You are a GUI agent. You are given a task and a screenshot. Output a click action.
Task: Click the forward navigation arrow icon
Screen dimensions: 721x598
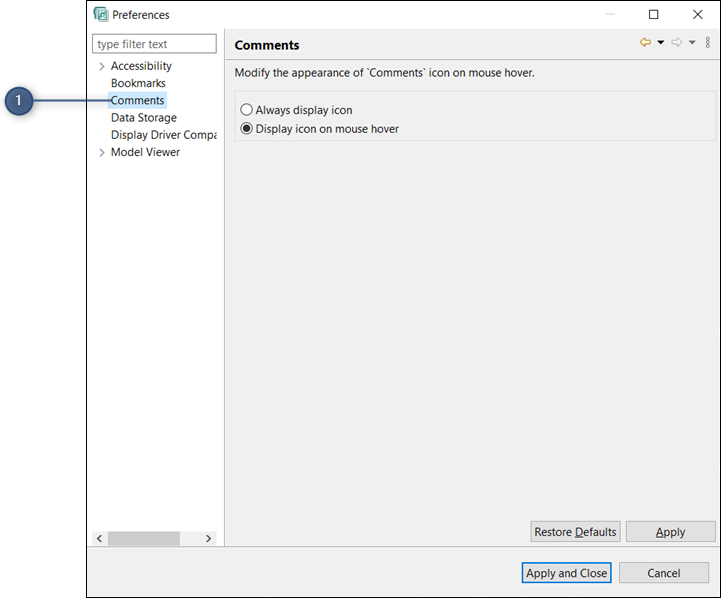tap(677, 43)
